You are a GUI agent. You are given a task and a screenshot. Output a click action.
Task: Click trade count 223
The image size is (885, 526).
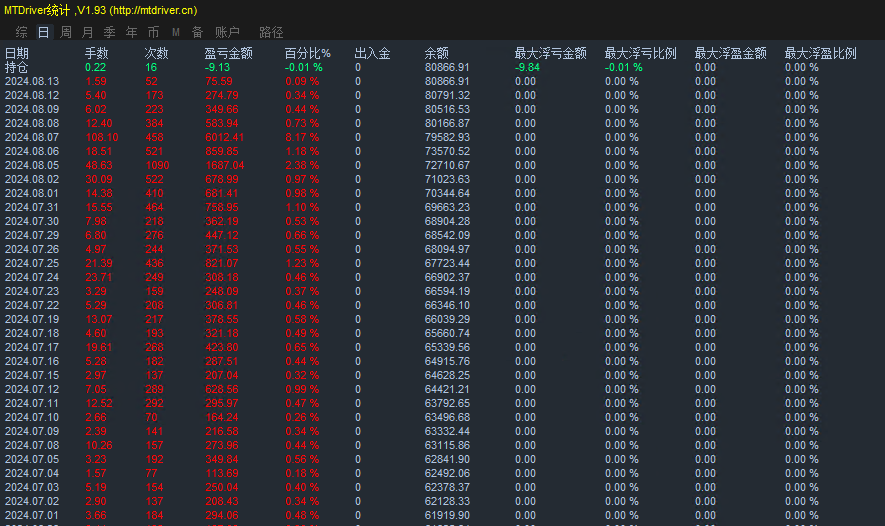pyautogui.click(x=154, y=109)
